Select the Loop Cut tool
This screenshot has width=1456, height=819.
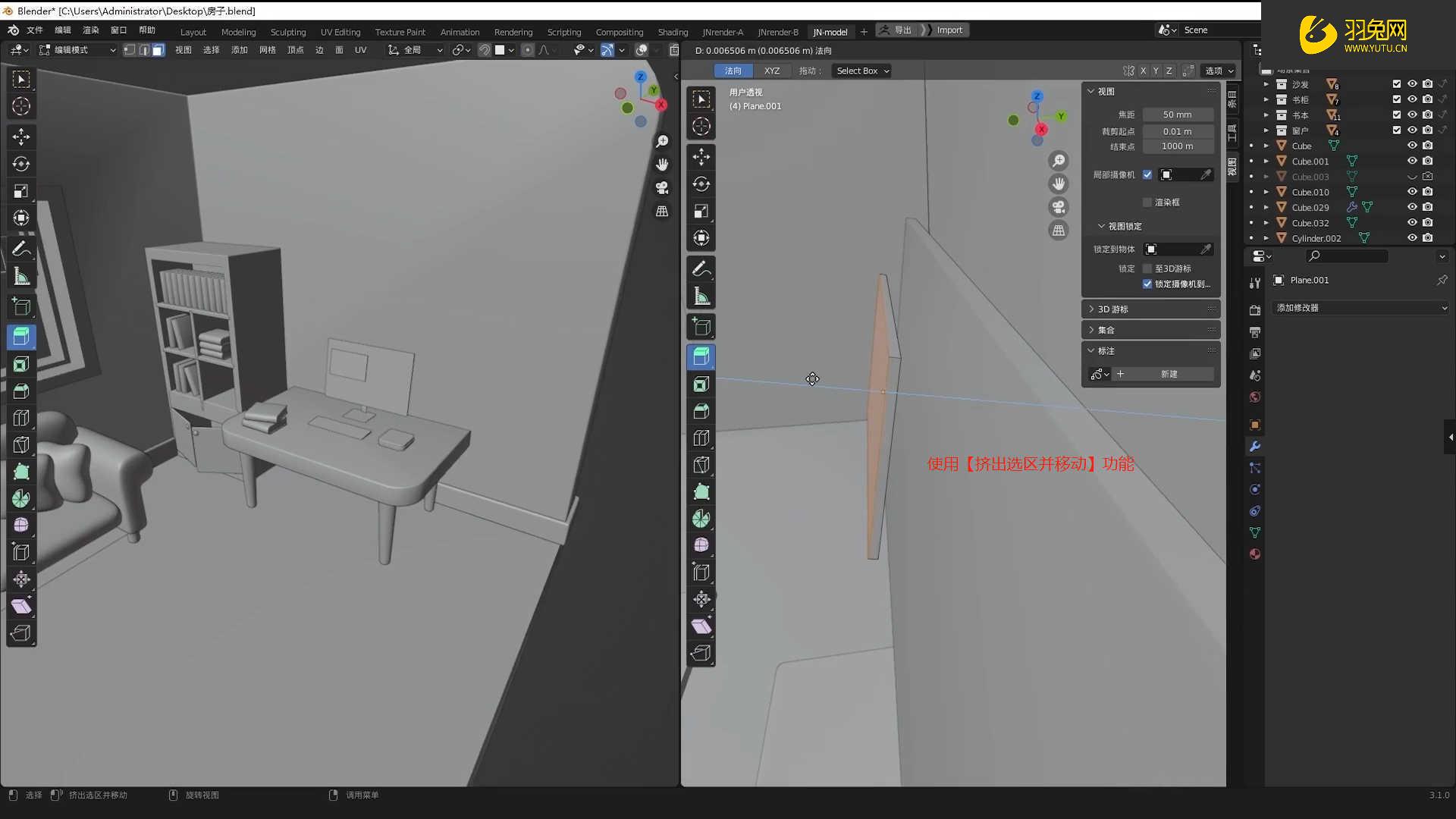tap(21, 418)
